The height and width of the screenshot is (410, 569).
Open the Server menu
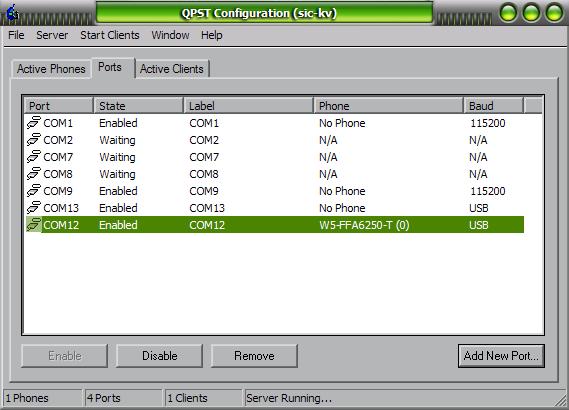(x=52, y=35)
